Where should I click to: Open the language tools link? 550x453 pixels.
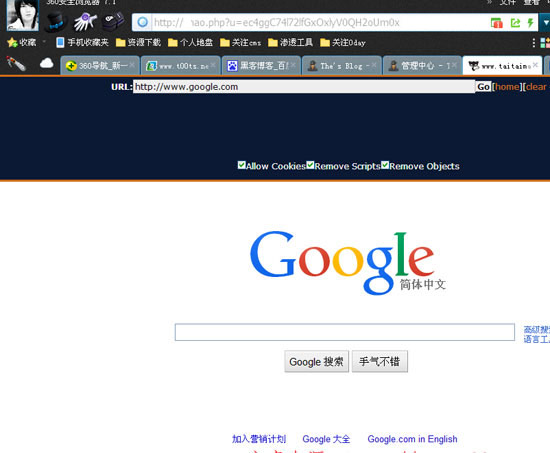(537, 339)
